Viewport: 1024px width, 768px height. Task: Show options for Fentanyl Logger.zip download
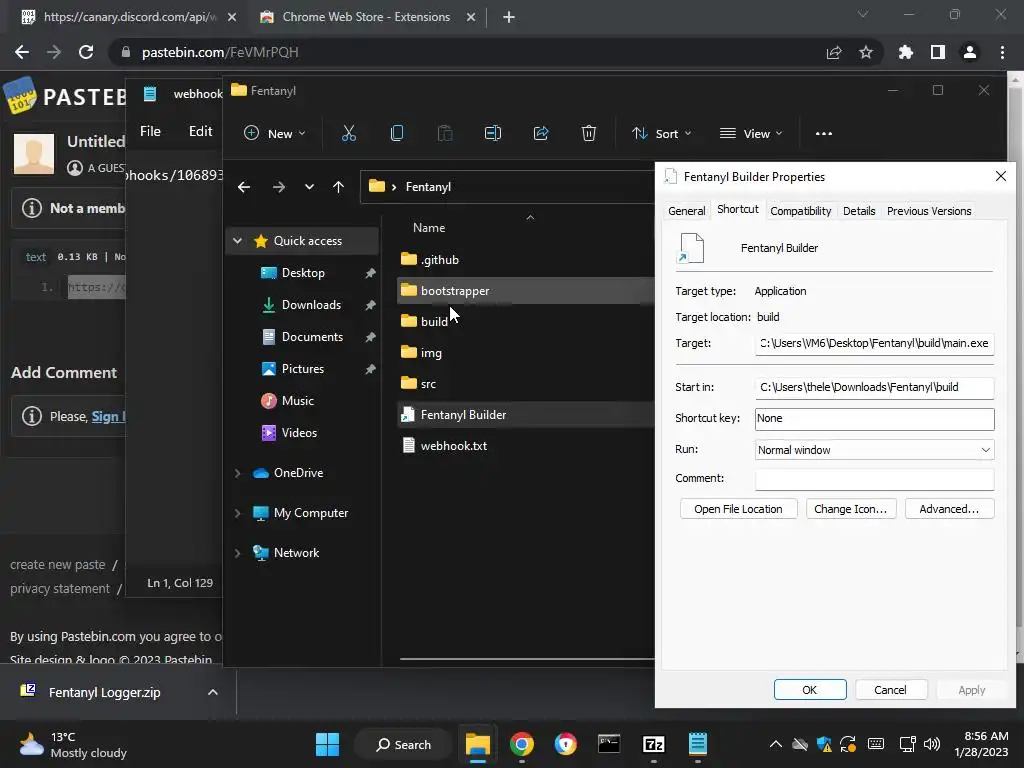[x=213, y=692]
